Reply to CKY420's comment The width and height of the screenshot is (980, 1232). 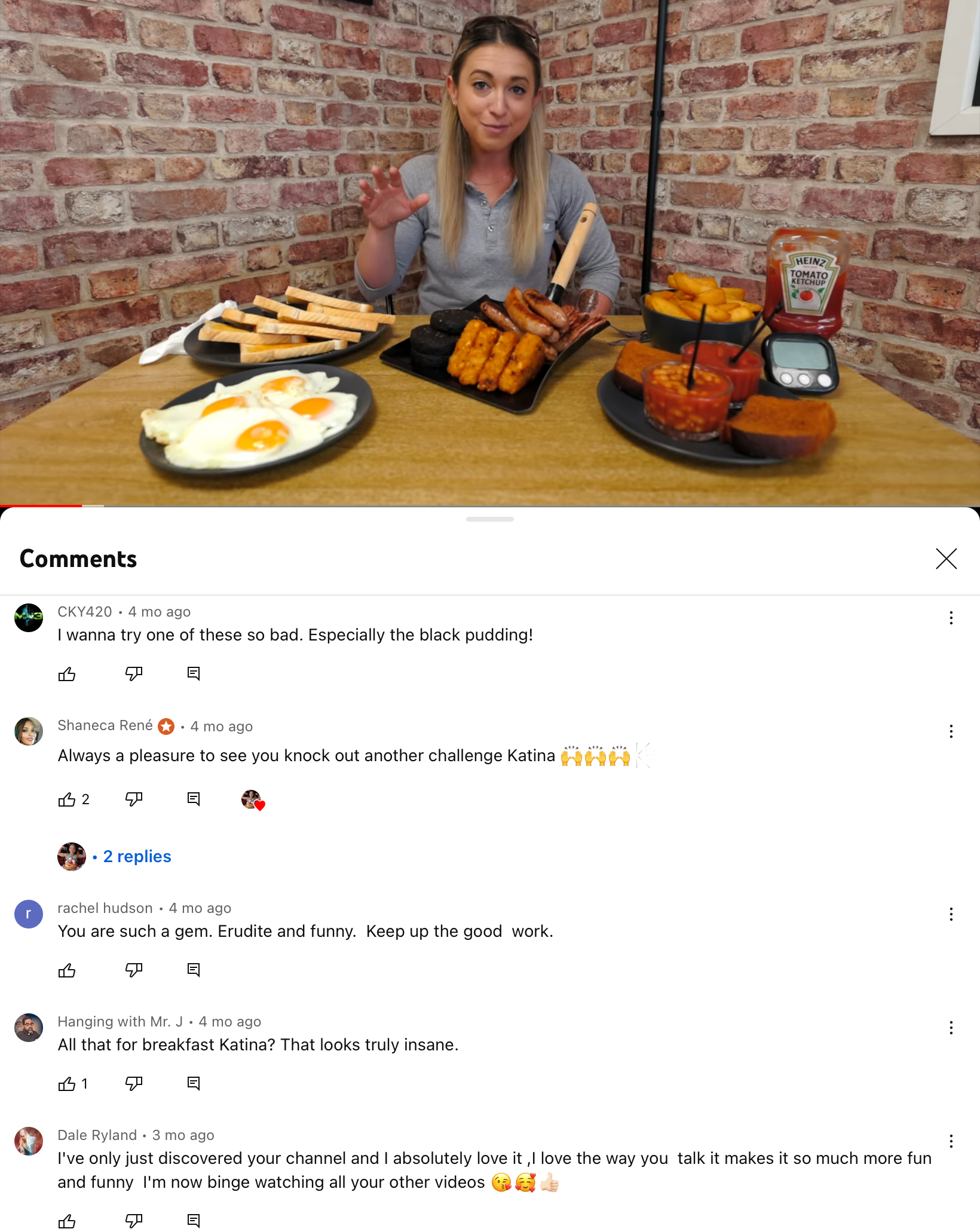point(194,674)
